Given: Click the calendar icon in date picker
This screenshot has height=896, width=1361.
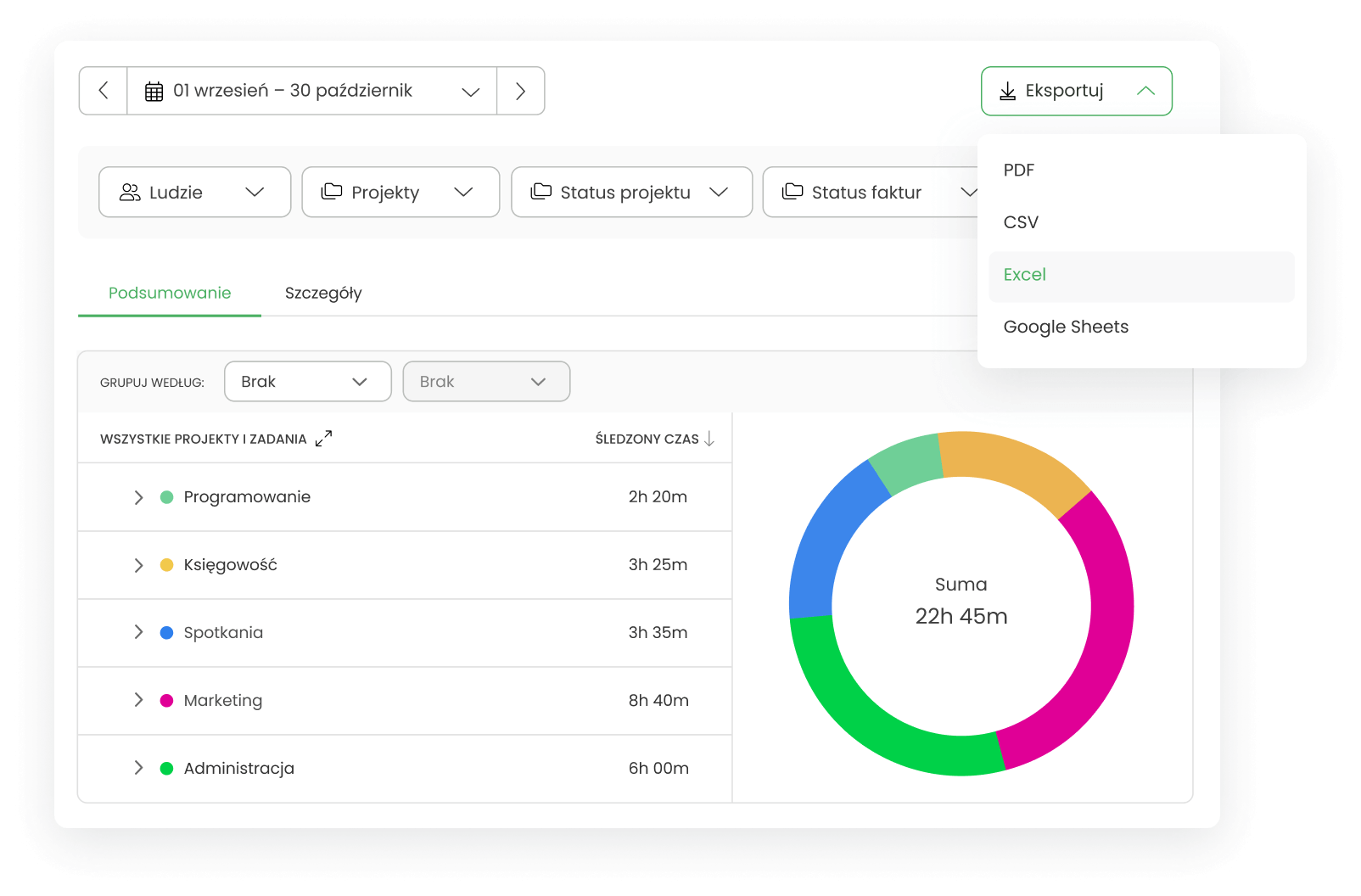Looking at the screenshot, I should 154,92.
